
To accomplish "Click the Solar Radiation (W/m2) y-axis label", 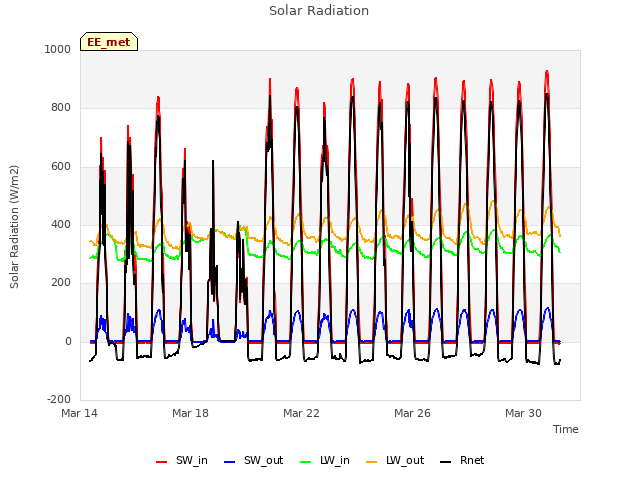I will tap(14, 227).
